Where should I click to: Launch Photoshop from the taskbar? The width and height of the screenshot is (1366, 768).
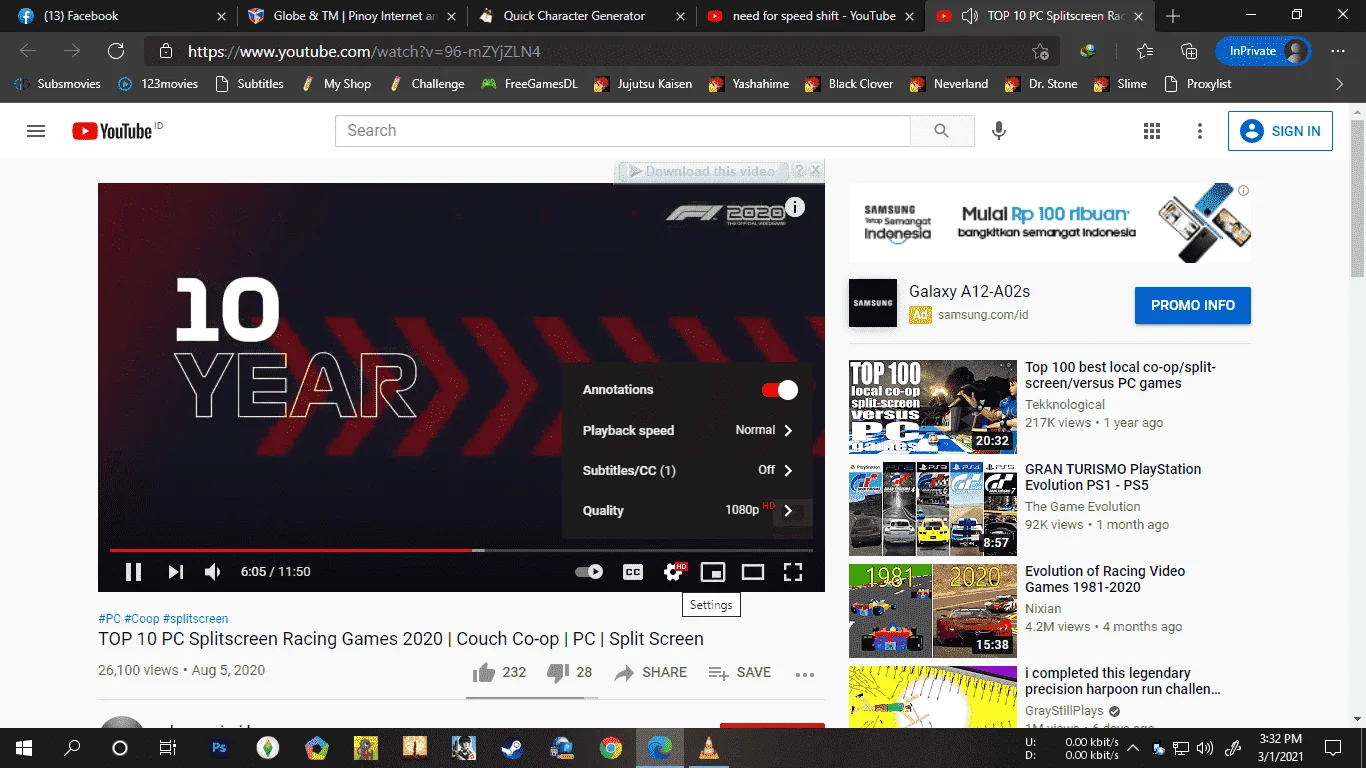tap(219, 747)
